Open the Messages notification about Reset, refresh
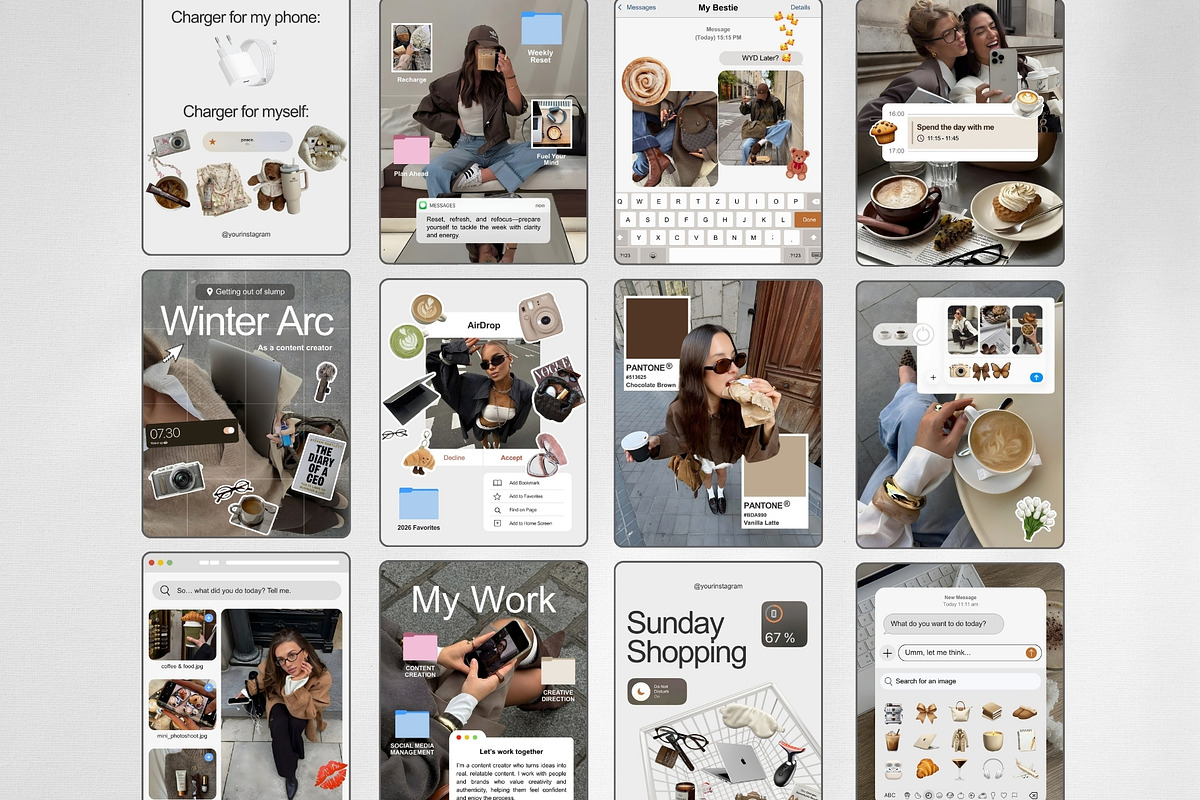 click(x=483, y=221)
